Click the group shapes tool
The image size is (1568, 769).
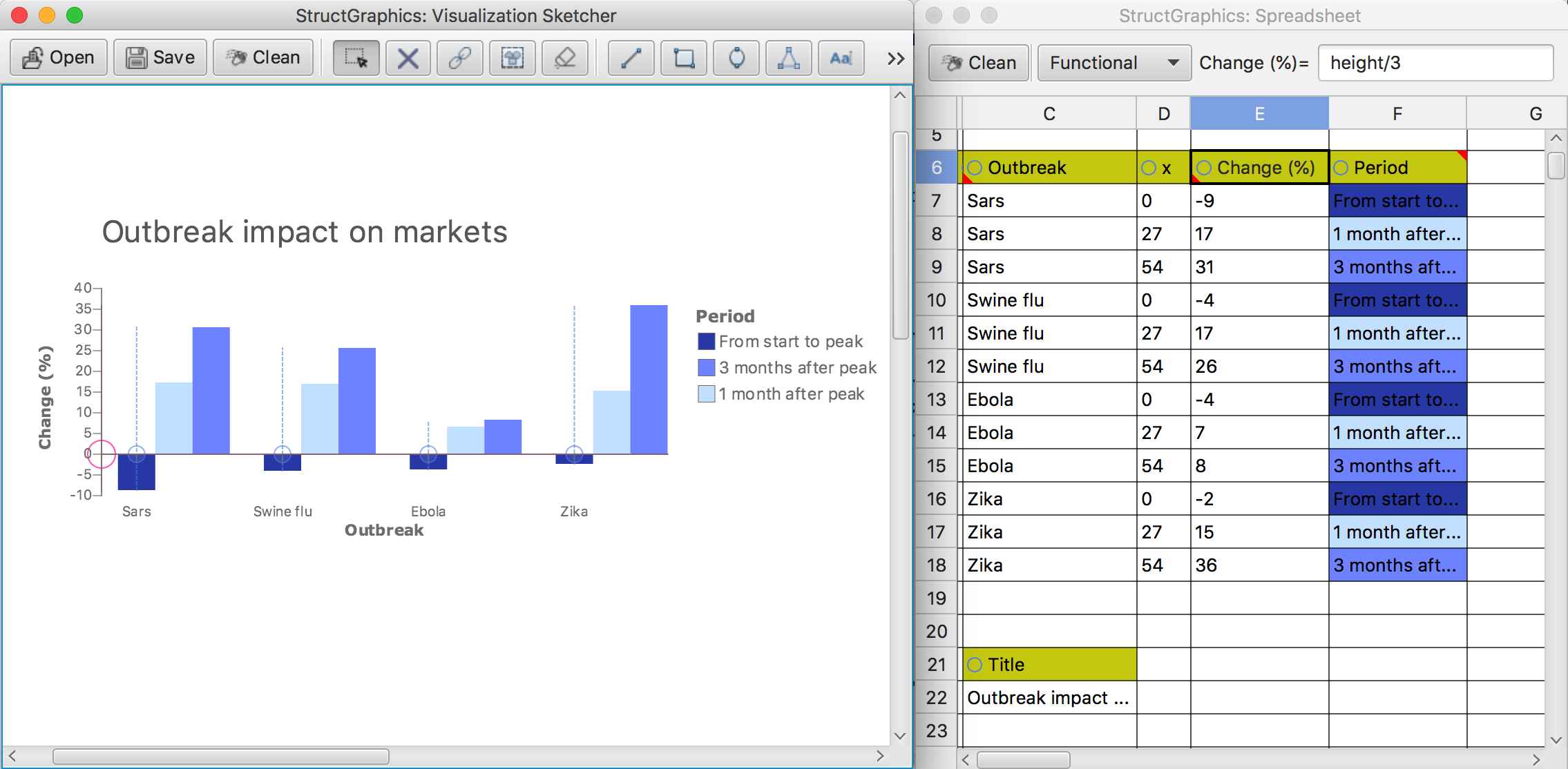tap(513, 58)
